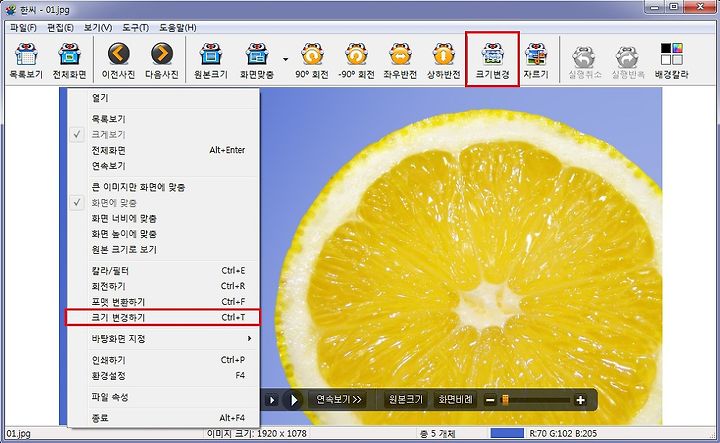Select 원본 크기로 보기 option
The height and width of the screenshot is (443, 720).
click(163, 250)
